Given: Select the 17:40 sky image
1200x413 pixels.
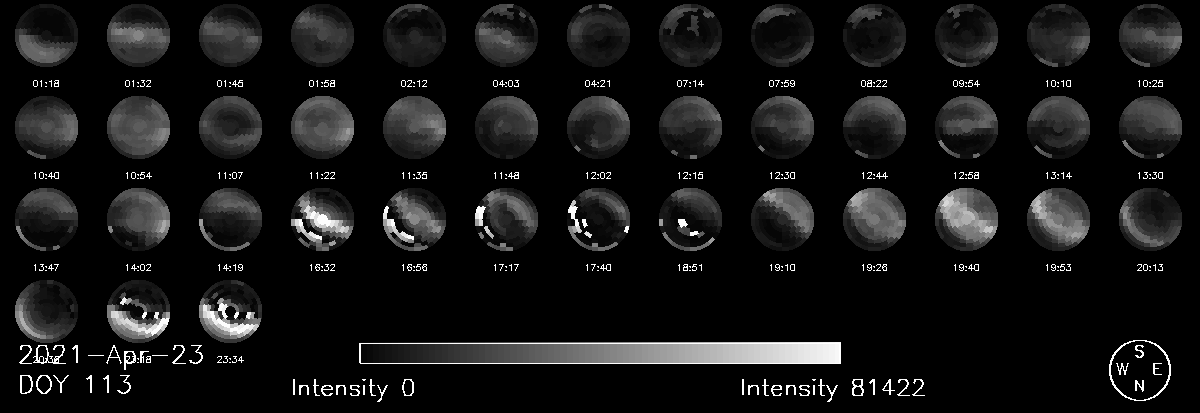Looking at the screenshot, I should point(598,219).
